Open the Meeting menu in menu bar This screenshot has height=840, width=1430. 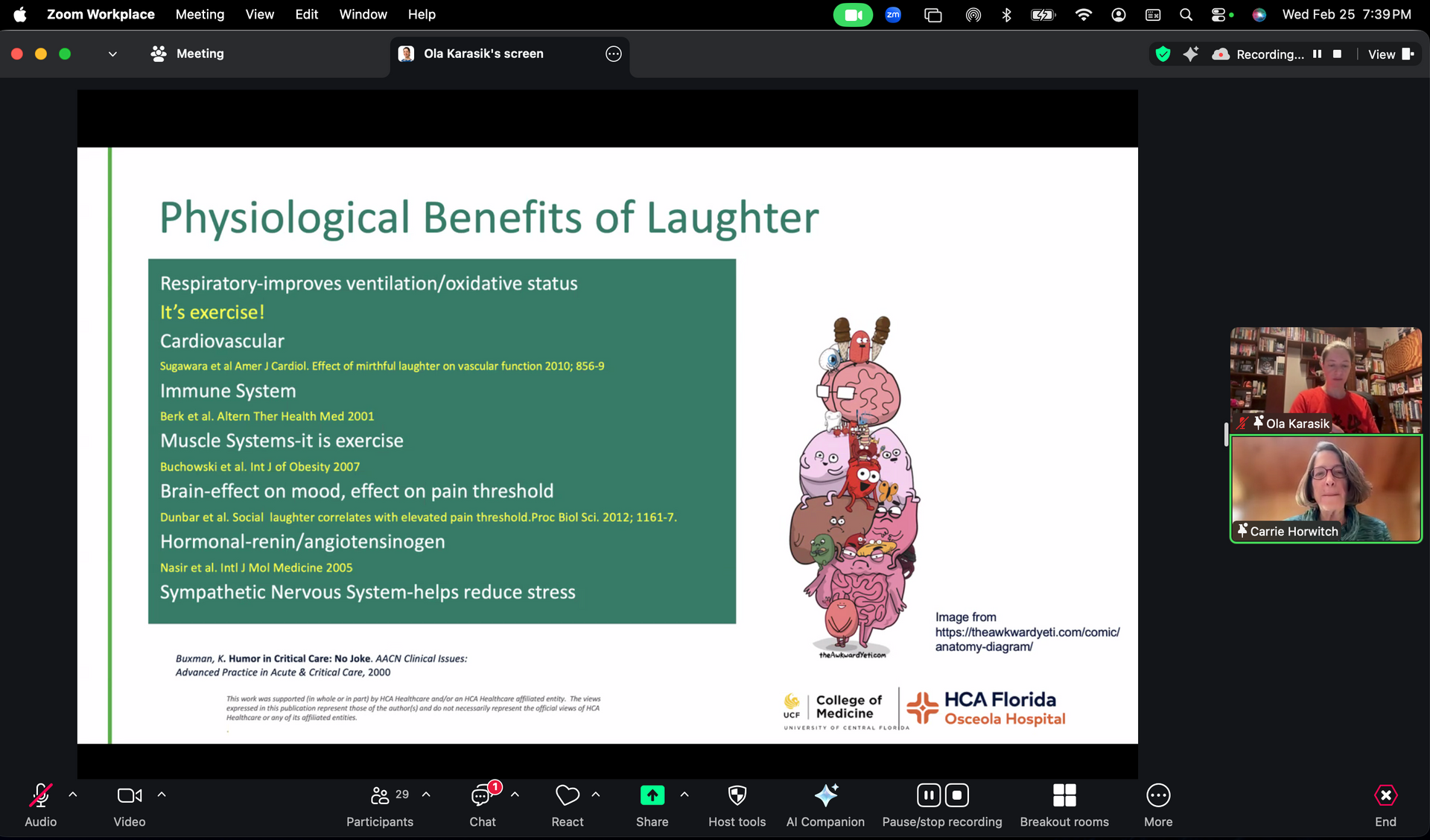coord(200,14)
